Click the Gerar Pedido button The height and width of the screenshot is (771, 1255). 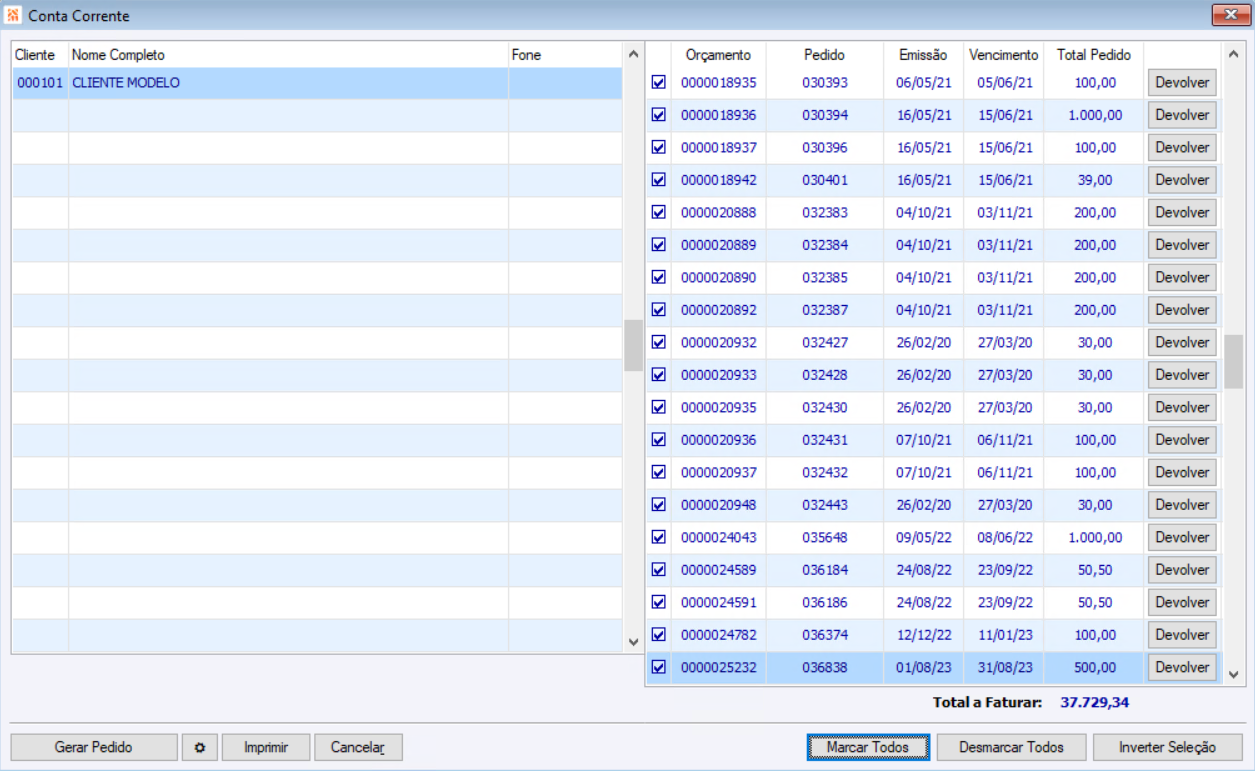pos(94,747)
